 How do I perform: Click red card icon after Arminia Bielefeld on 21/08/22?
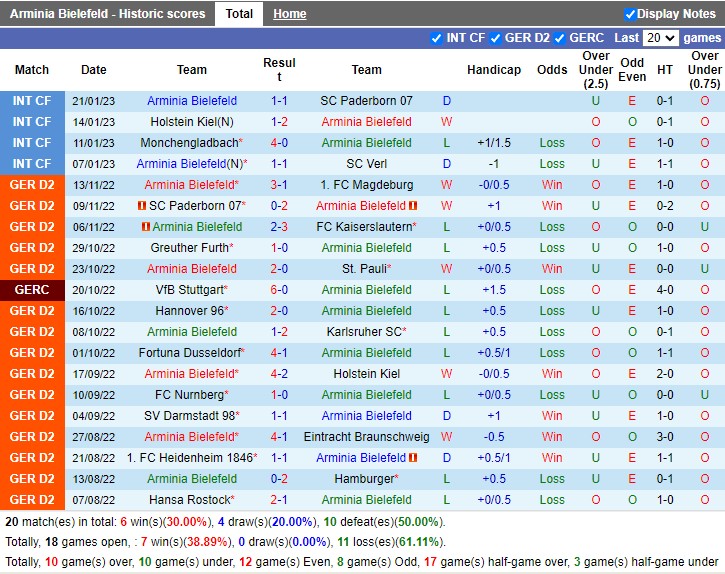(x=413, y=457)
